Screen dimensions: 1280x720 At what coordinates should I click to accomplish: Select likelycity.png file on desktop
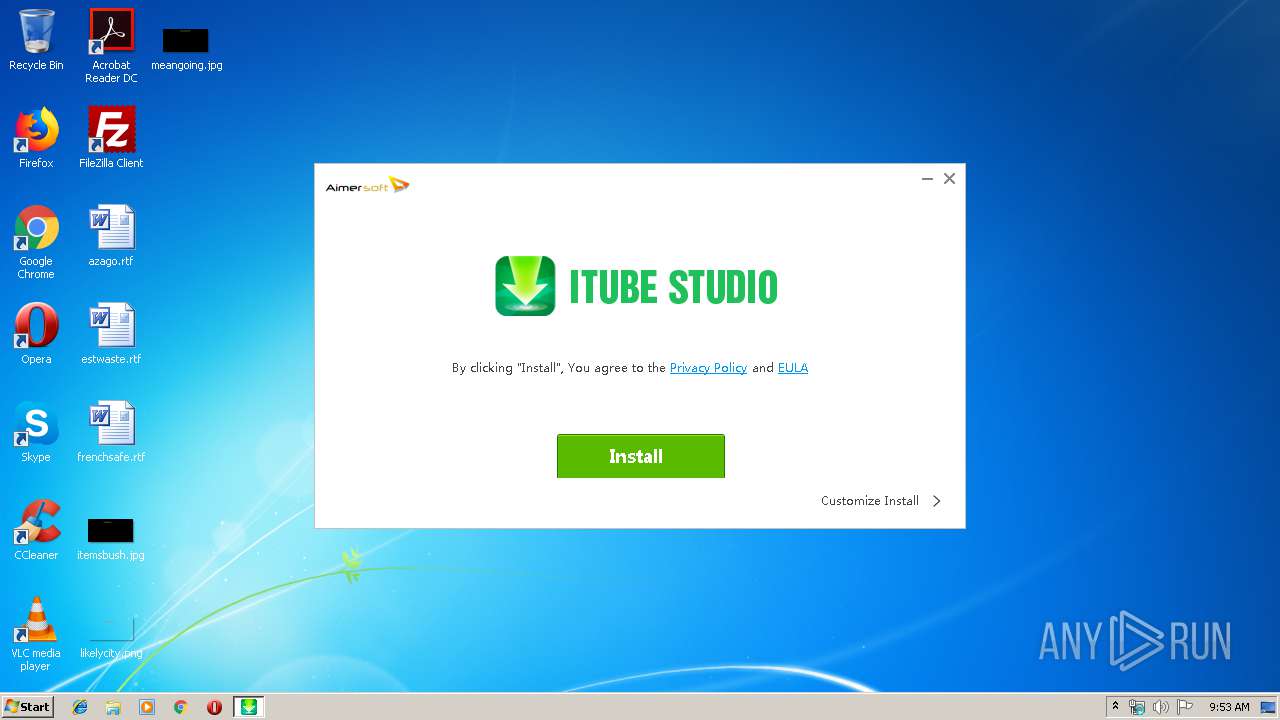click(111, 637)
